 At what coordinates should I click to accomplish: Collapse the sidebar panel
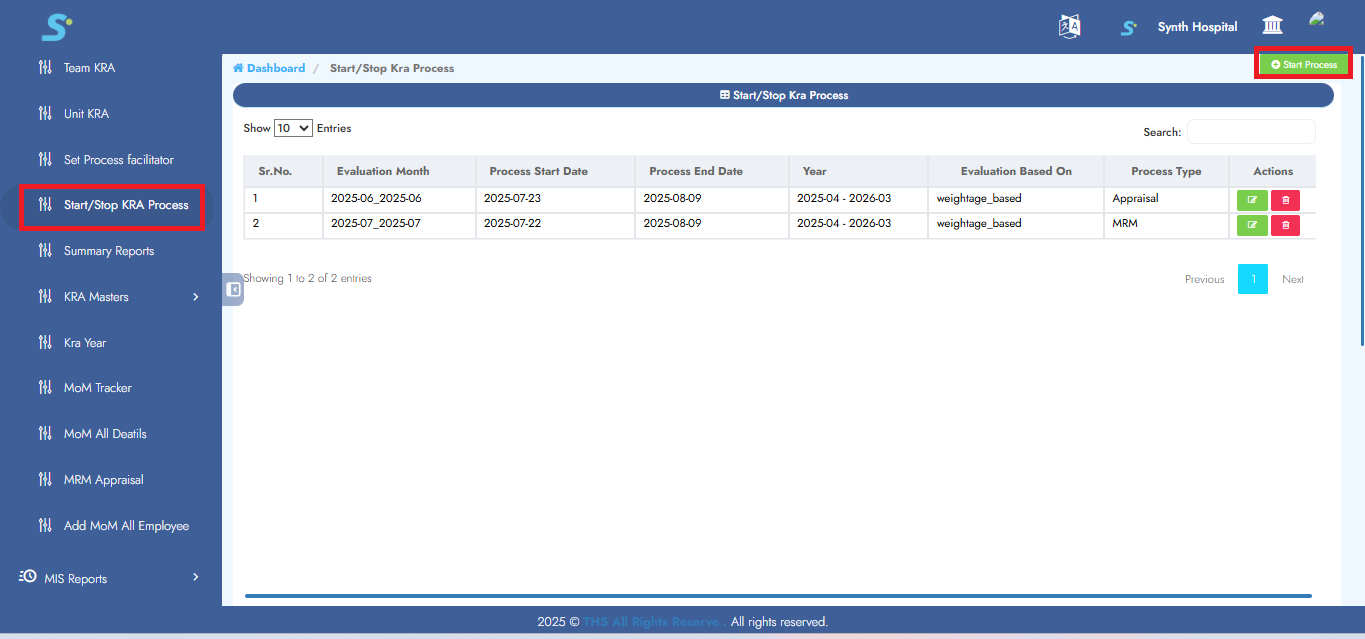coord(232,289)
